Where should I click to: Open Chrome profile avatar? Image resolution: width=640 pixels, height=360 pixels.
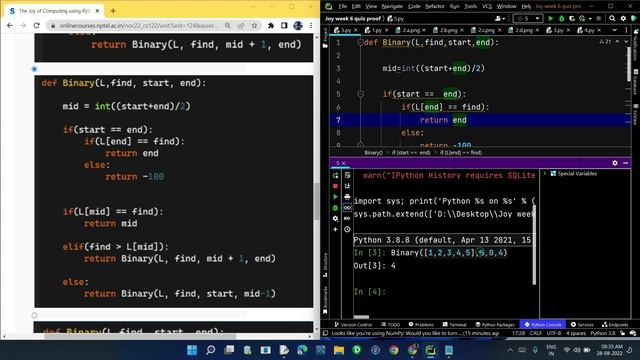298,25
